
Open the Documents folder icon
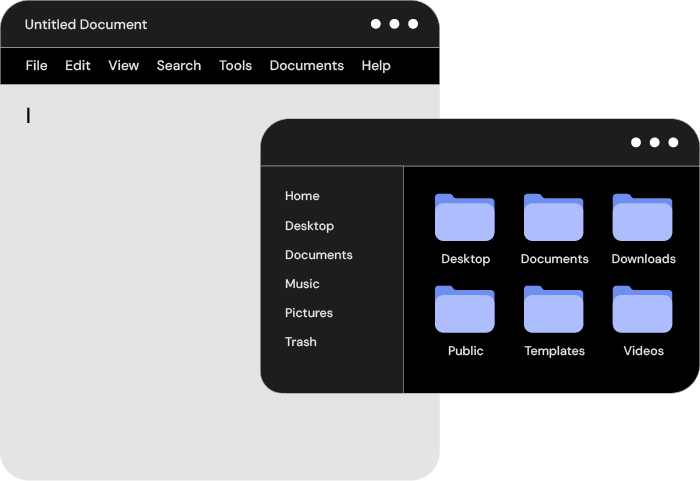pos(554,218)
